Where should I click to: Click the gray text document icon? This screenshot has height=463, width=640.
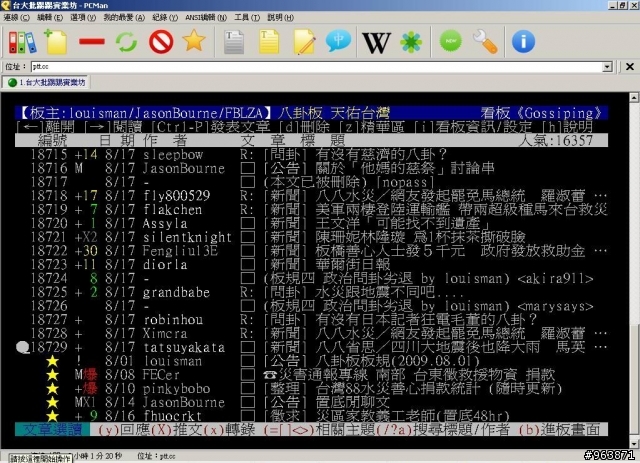click(x=234, y=42)
